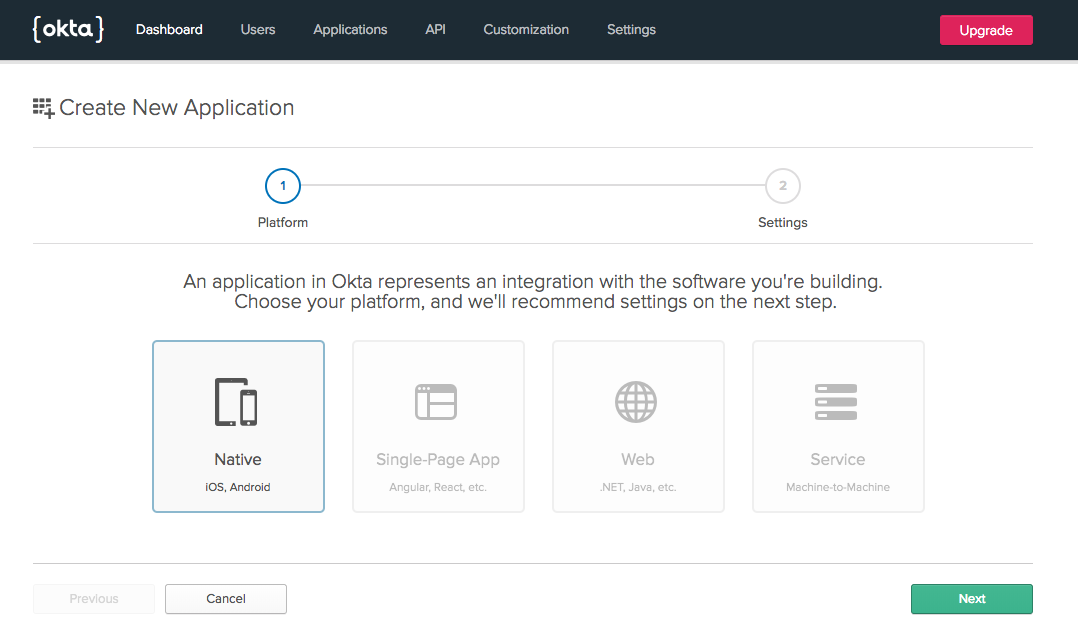Open the Users menu
The height and width of the screenshot is (643, 1078).
[258, 30]
